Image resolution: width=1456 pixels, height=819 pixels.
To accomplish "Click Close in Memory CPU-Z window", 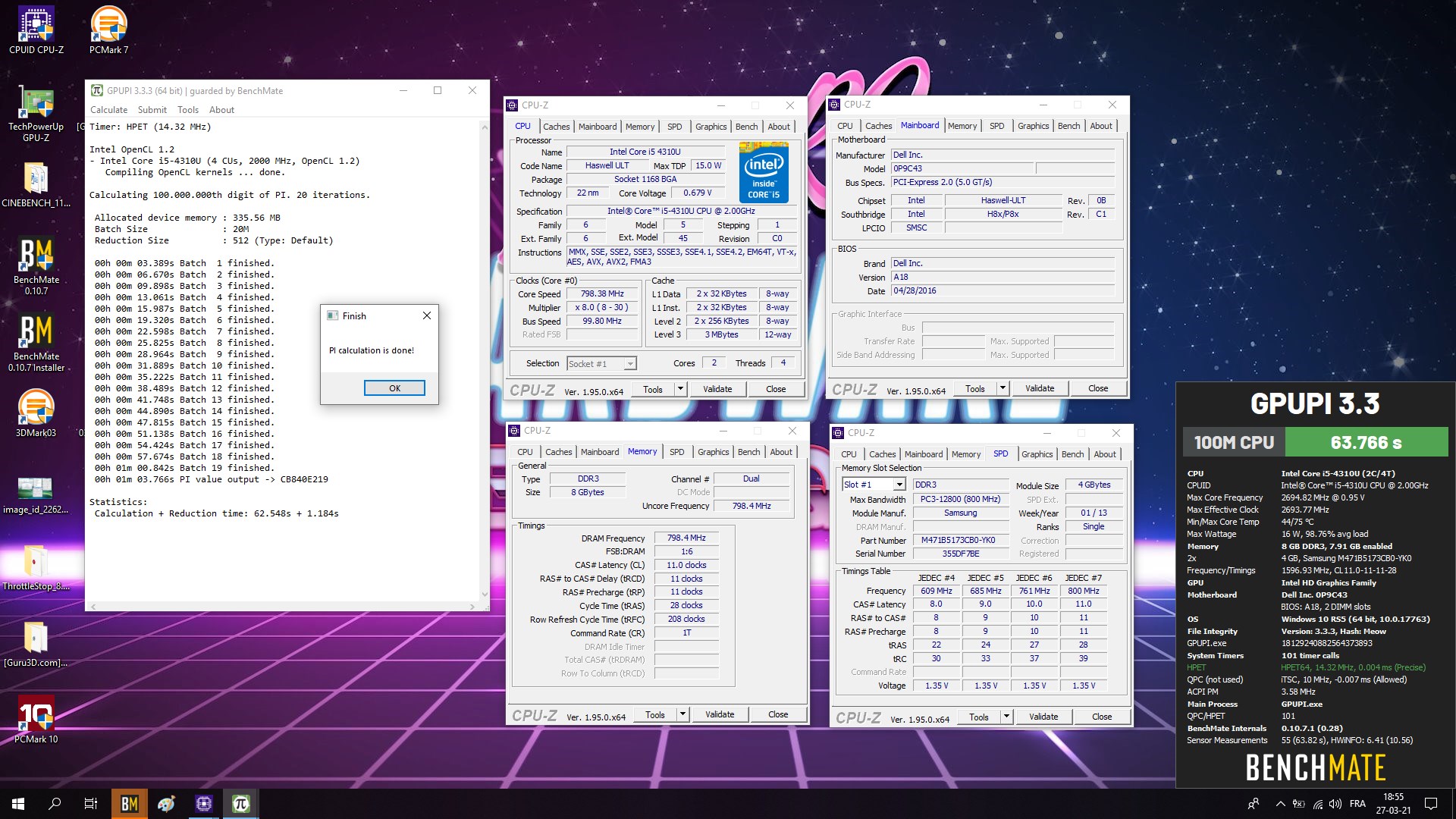I will (x=778, y=714).
